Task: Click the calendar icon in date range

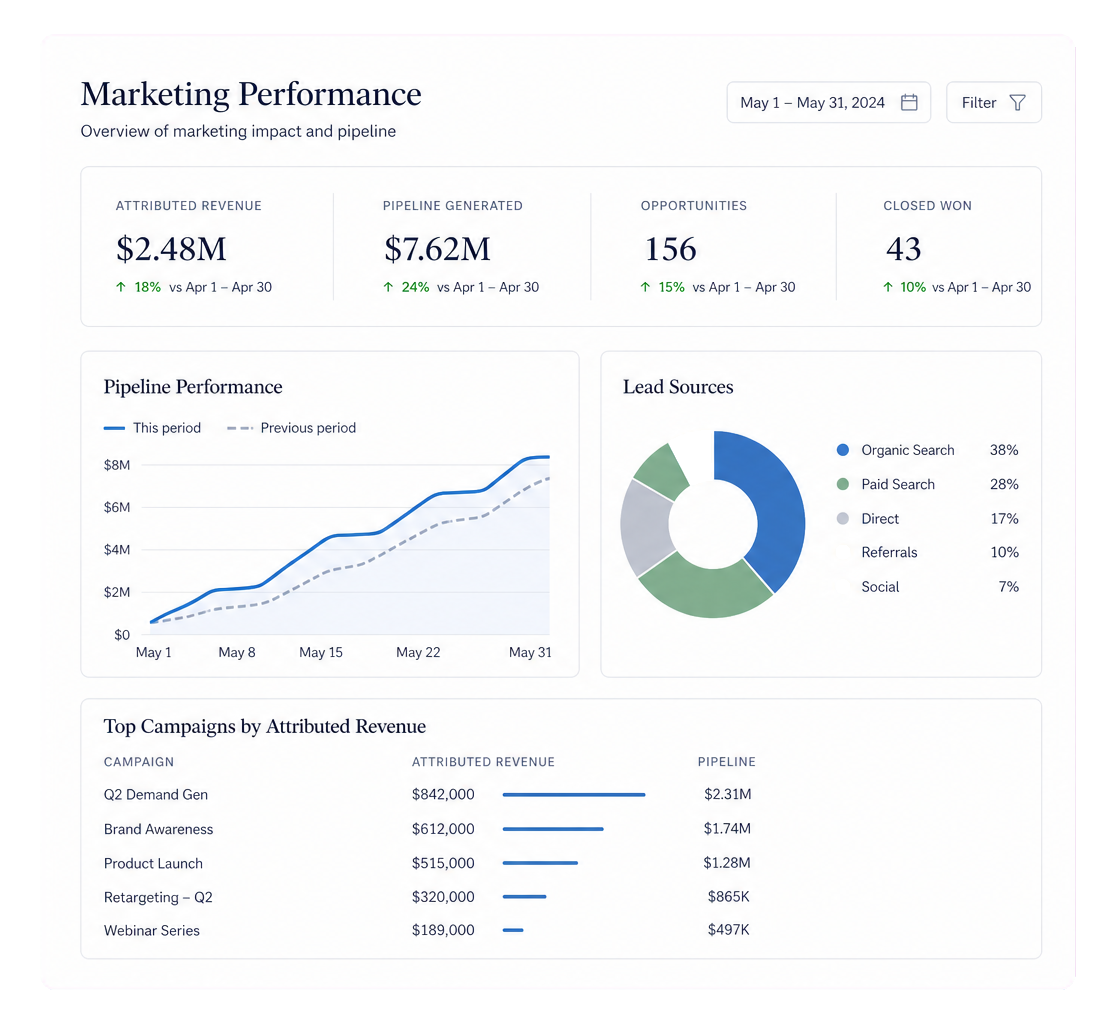Action: pos(909,102)
